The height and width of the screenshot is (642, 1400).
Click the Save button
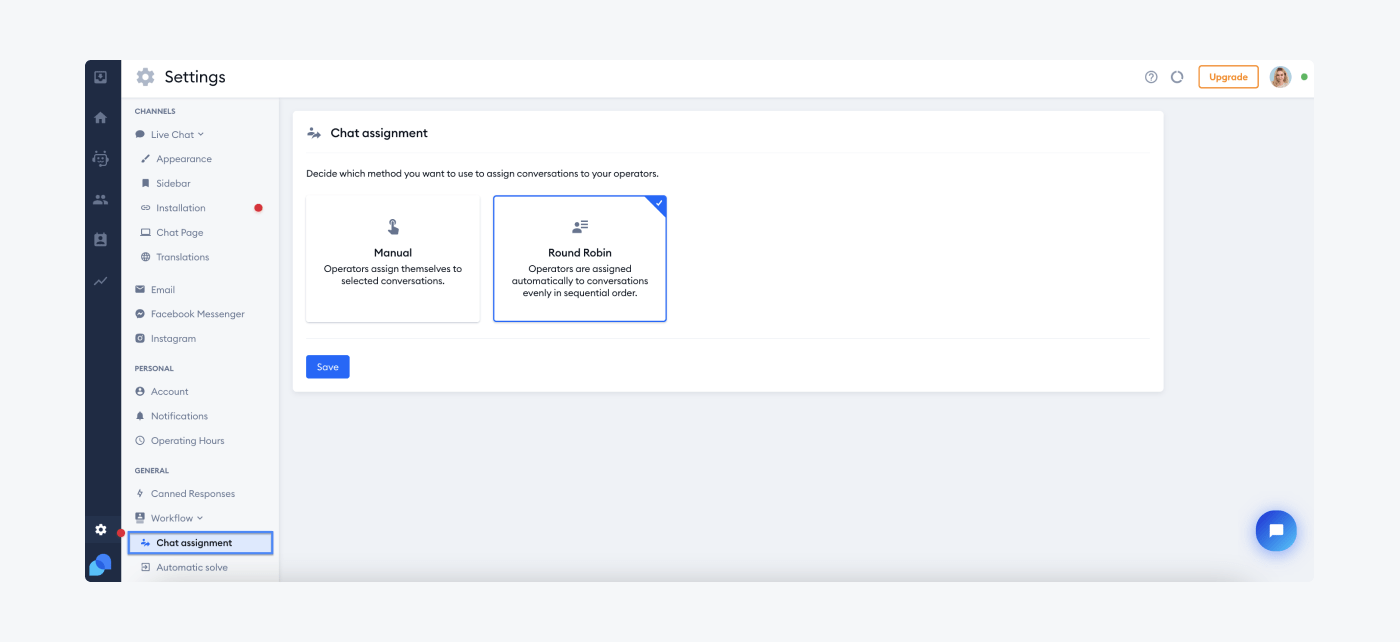click(328, 367)
